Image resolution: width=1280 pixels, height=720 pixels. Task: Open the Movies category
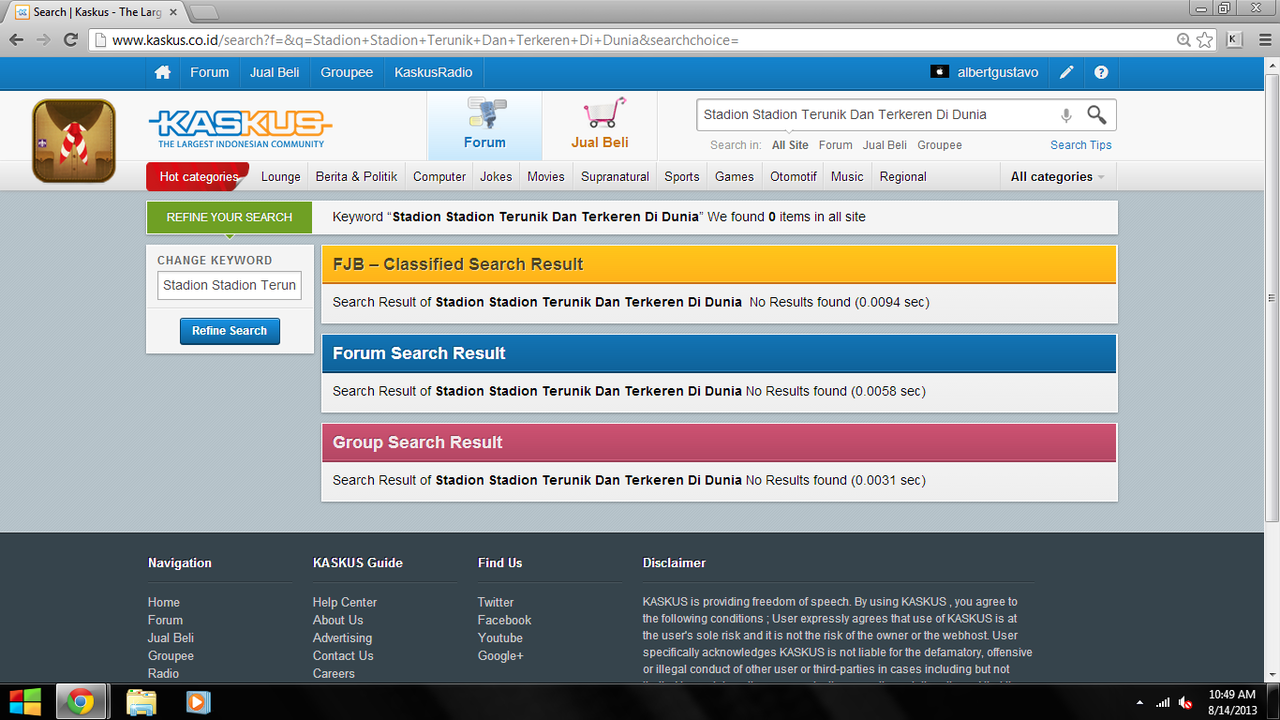[x=546, y=177]
